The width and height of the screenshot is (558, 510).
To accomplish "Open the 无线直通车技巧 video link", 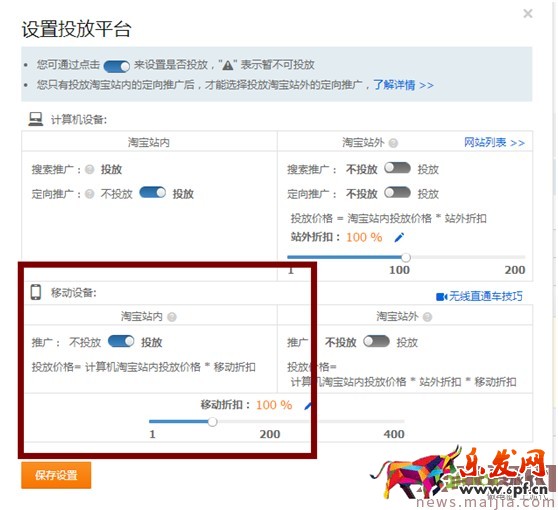I will coord(479,296).
